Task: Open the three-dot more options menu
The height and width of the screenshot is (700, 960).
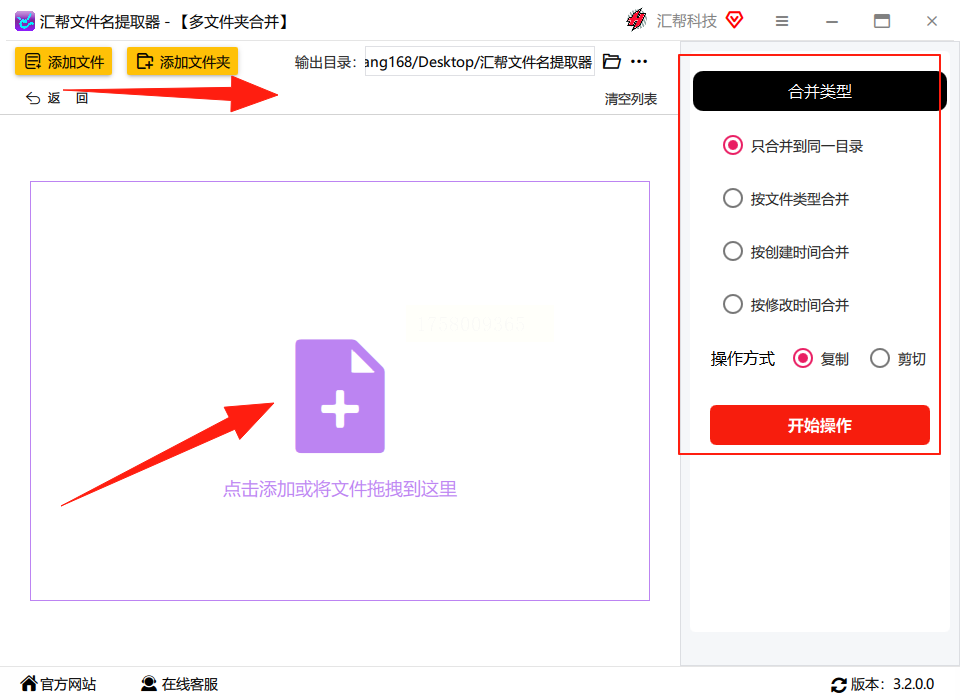Action: pyautogui.click(x=639, y=61)
